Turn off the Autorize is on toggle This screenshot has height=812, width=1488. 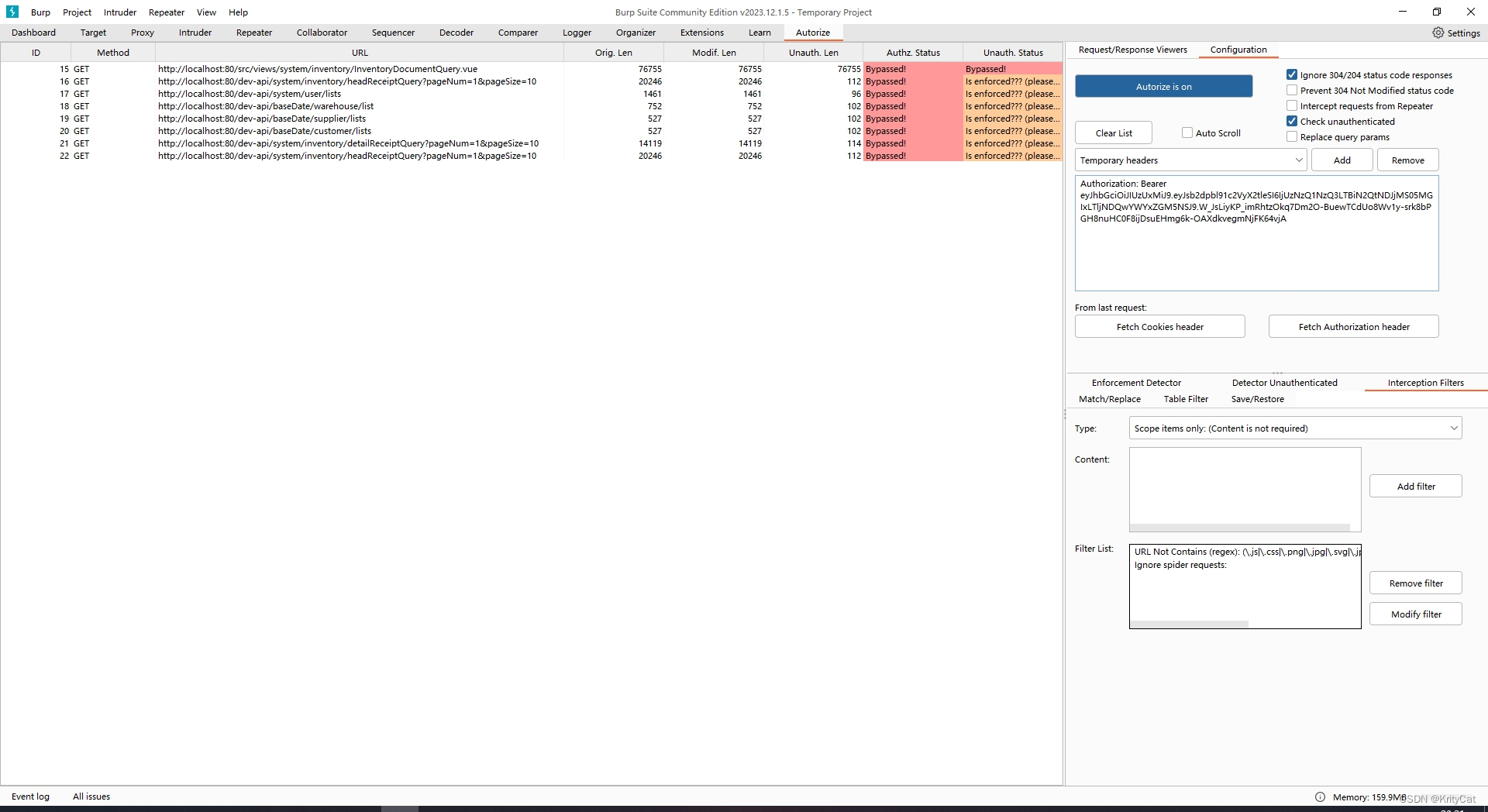pyautogui.click(x=1163, y=86)
